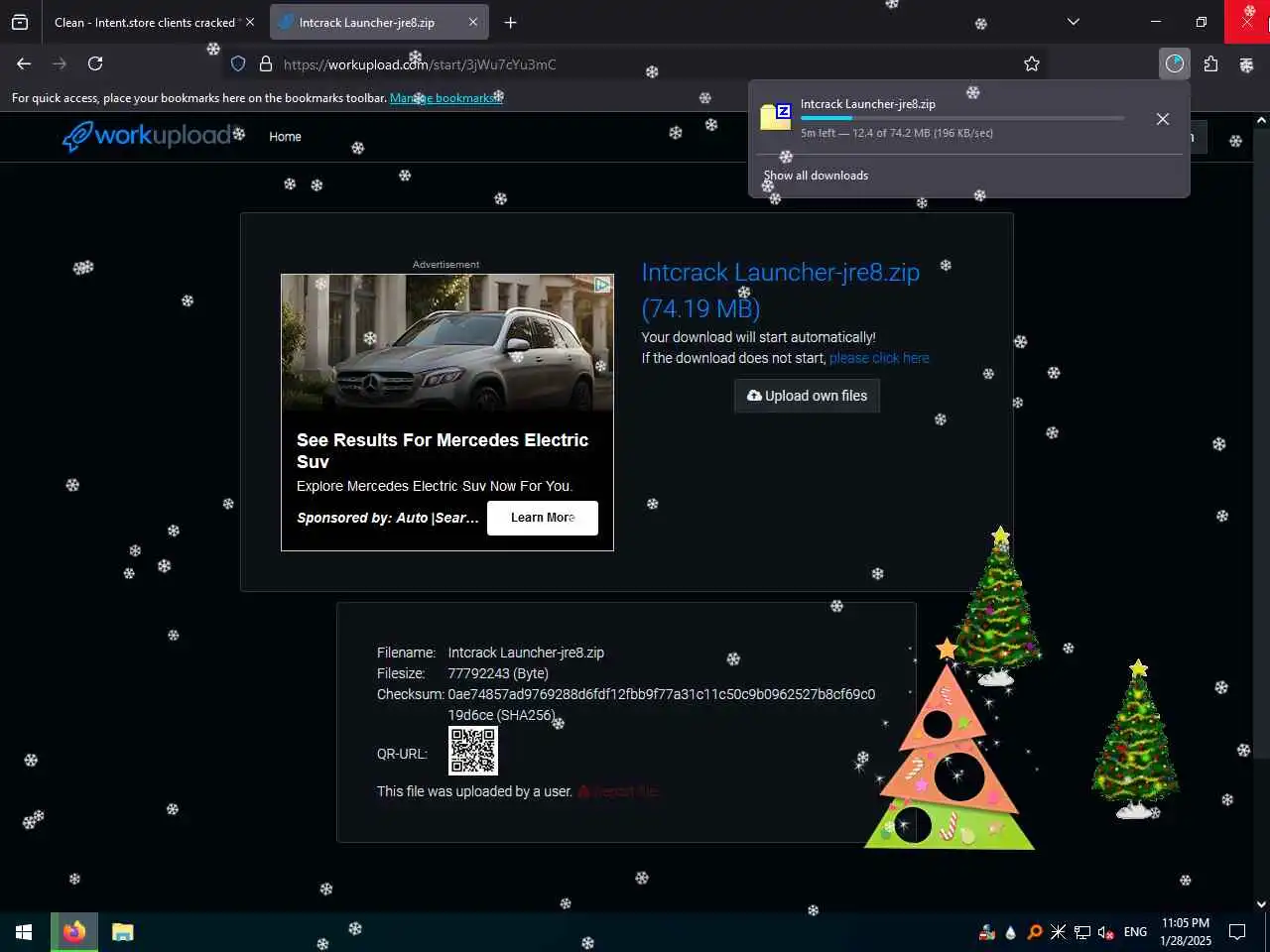Screen dimensions: 1270x952
Task: View site security padlock info
Action: tap(266, 63)
